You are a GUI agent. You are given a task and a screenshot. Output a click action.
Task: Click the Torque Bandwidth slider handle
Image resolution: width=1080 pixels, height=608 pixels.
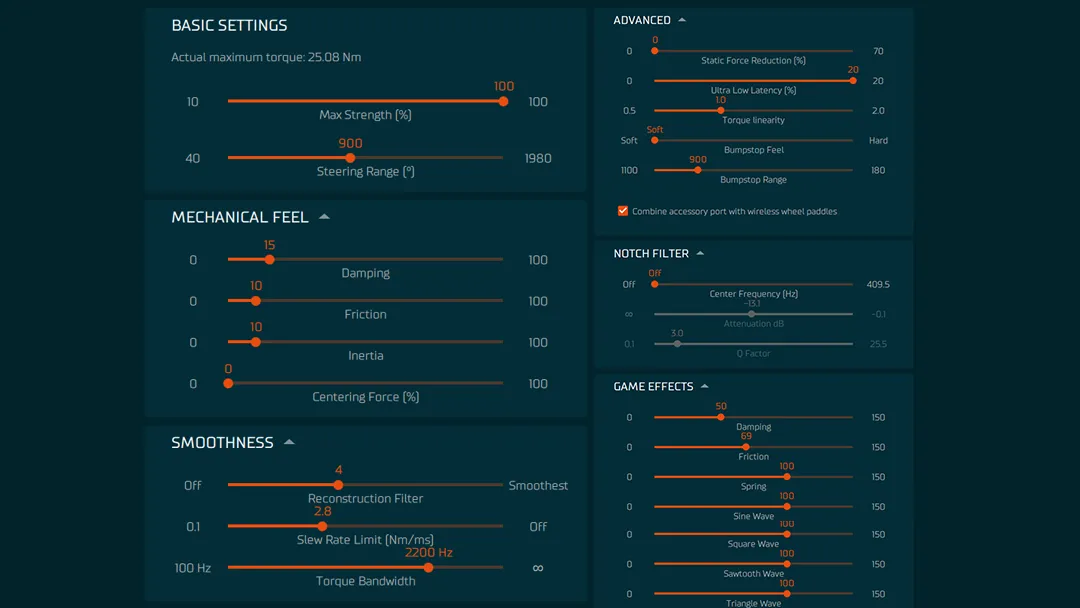[x=428, y=567]
